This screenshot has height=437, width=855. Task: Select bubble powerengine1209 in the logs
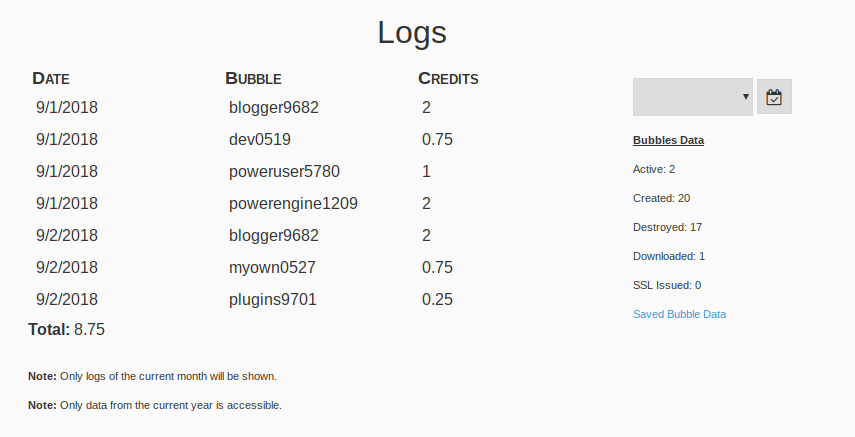click(293, 204)
